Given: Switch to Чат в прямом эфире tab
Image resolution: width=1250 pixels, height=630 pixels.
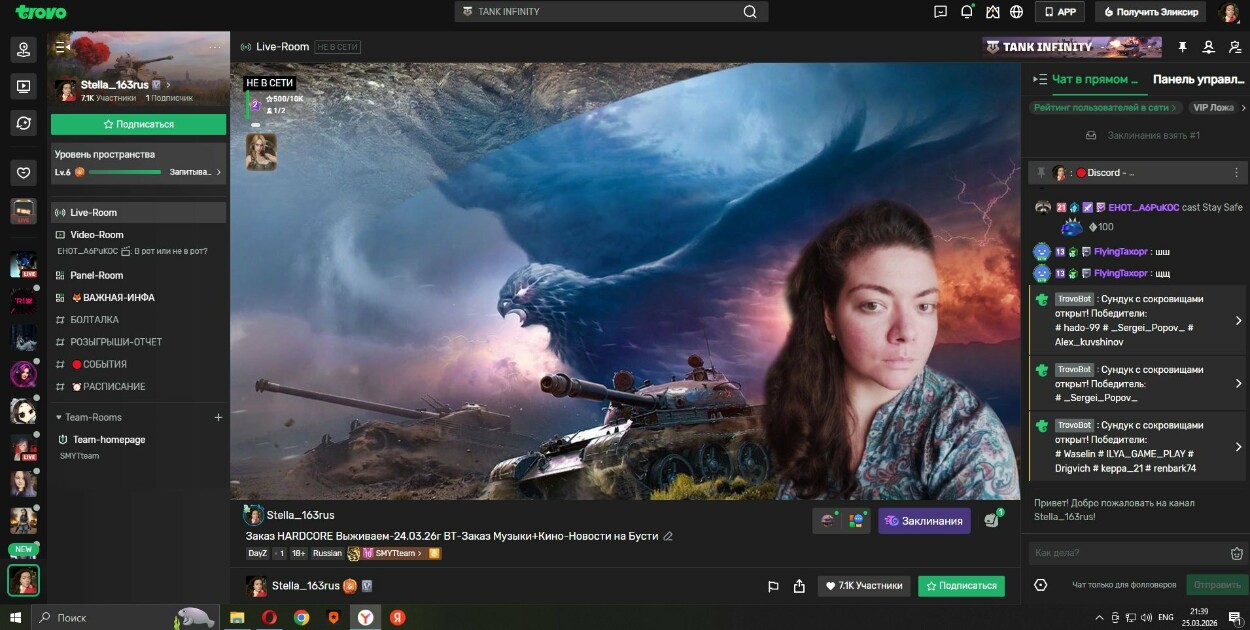Looking at the screenshot, I should tap(1095, 79).
